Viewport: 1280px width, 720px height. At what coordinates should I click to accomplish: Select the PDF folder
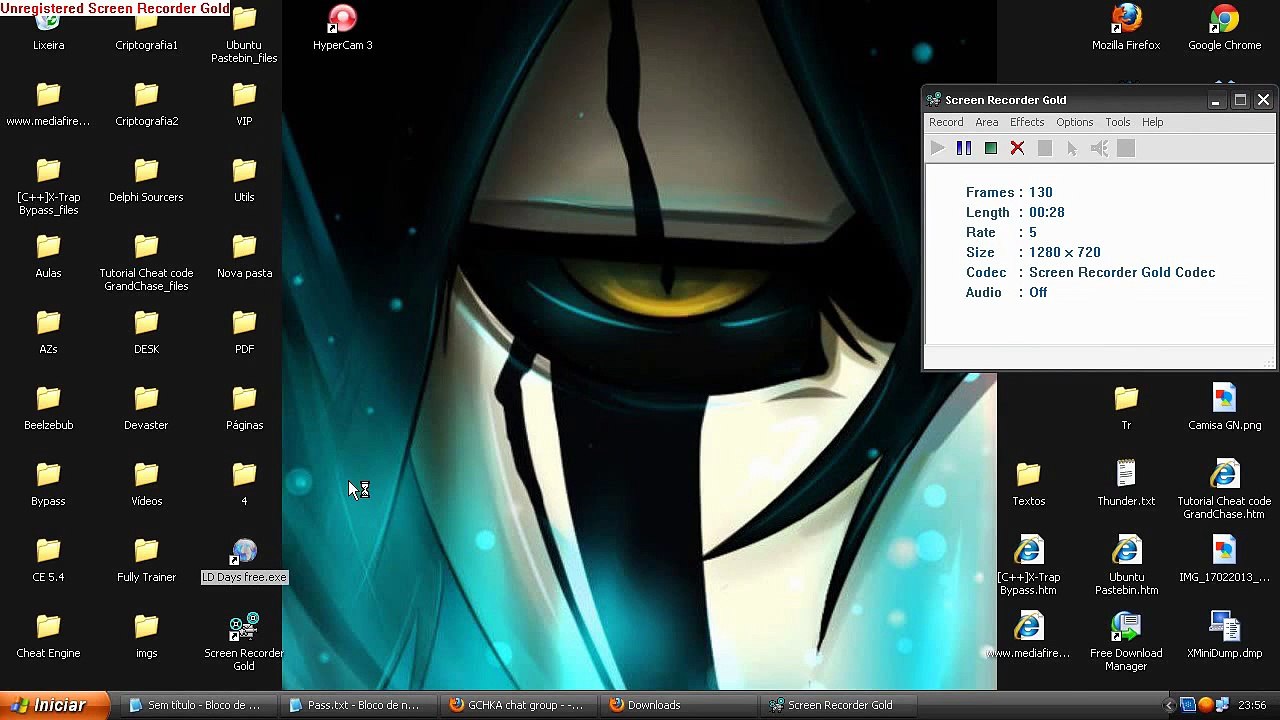click(244, 332)
